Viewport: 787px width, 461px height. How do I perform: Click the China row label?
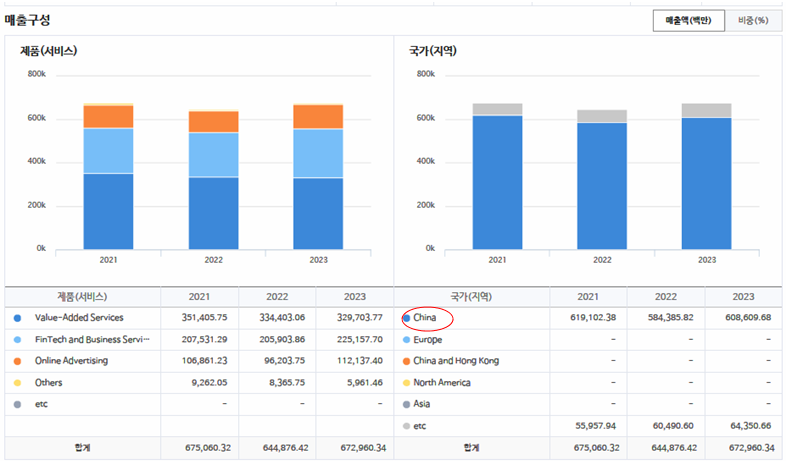point(426,318)
